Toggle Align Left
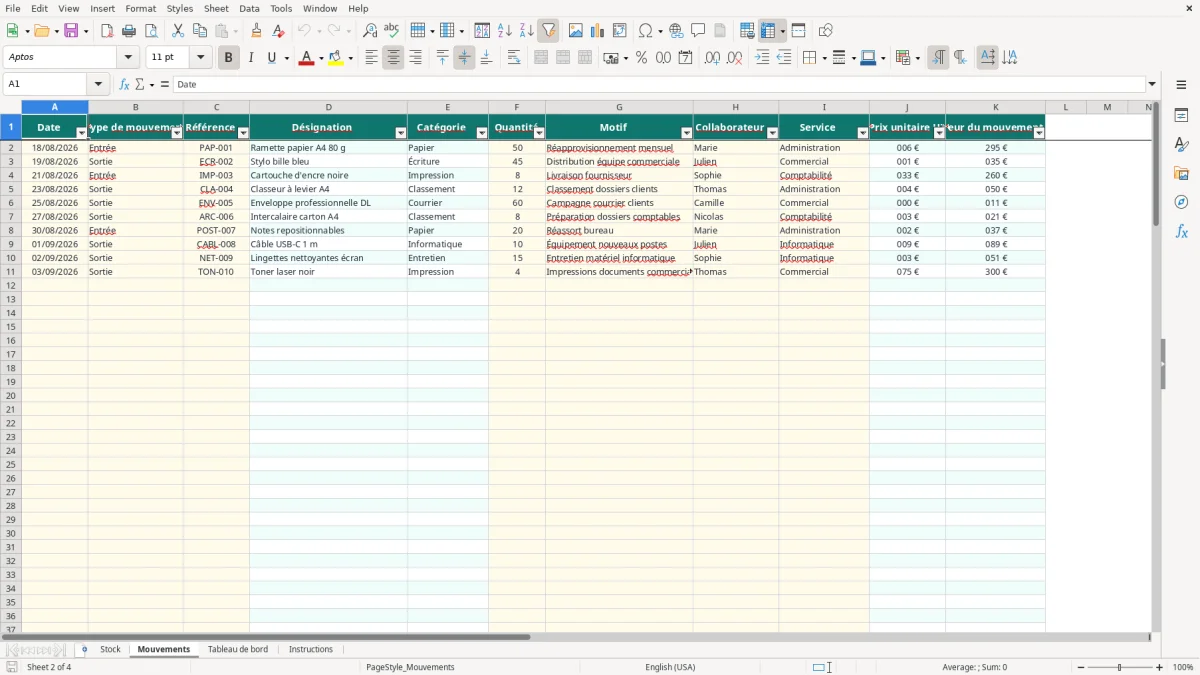Viewport: 1200px width, 675px height. (x=371, y=58)
